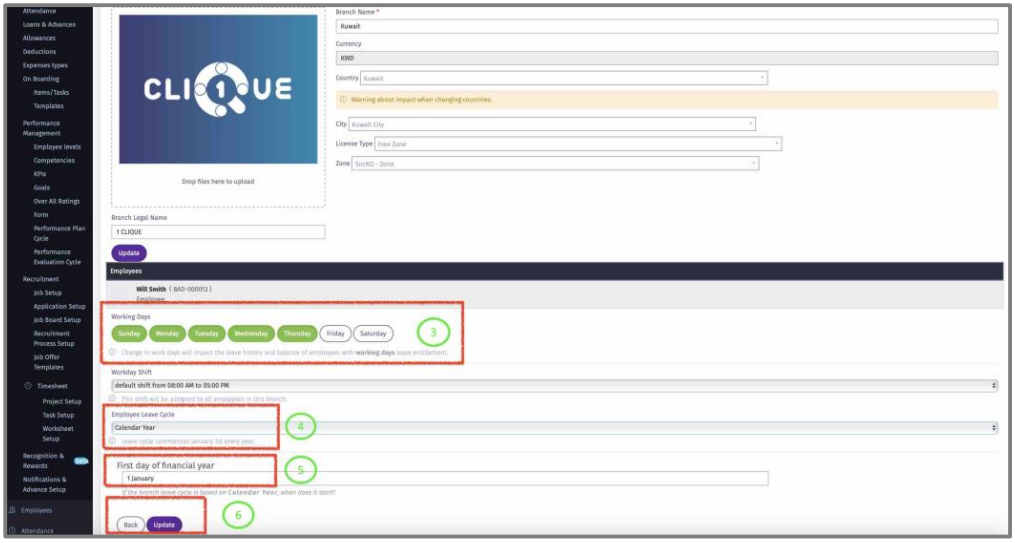The image size is (1015, 543).
Task: Open the Workday Shift dropdown
Action: pos(554,385)
